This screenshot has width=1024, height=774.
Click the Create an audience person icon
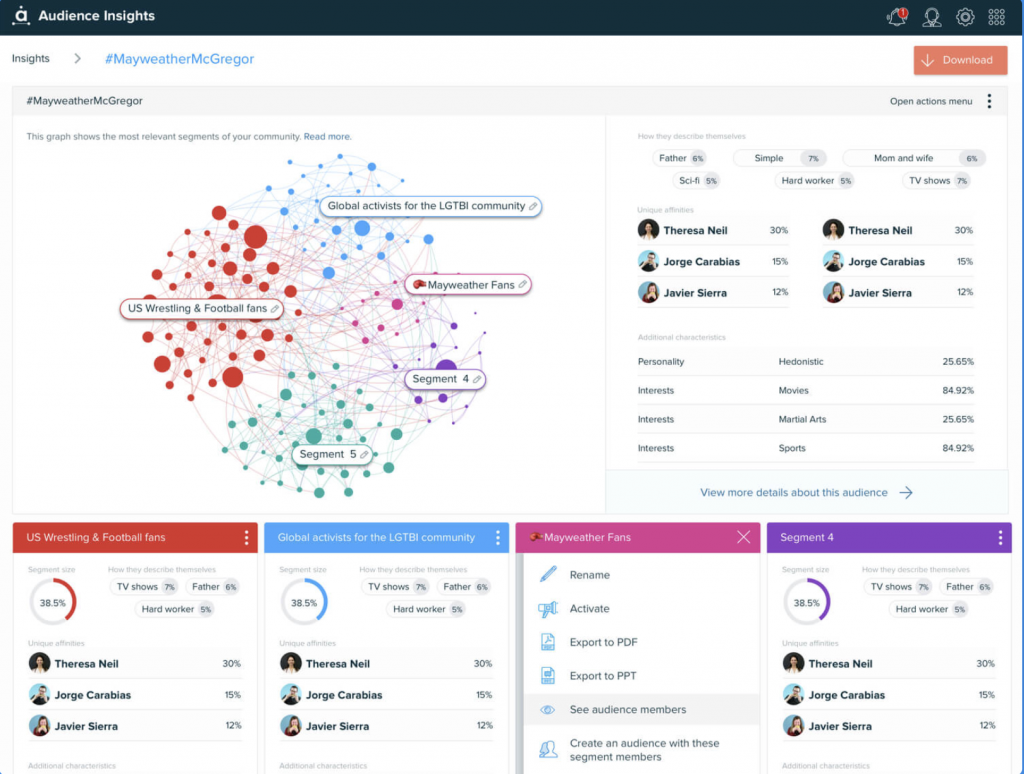click(548, 750)
